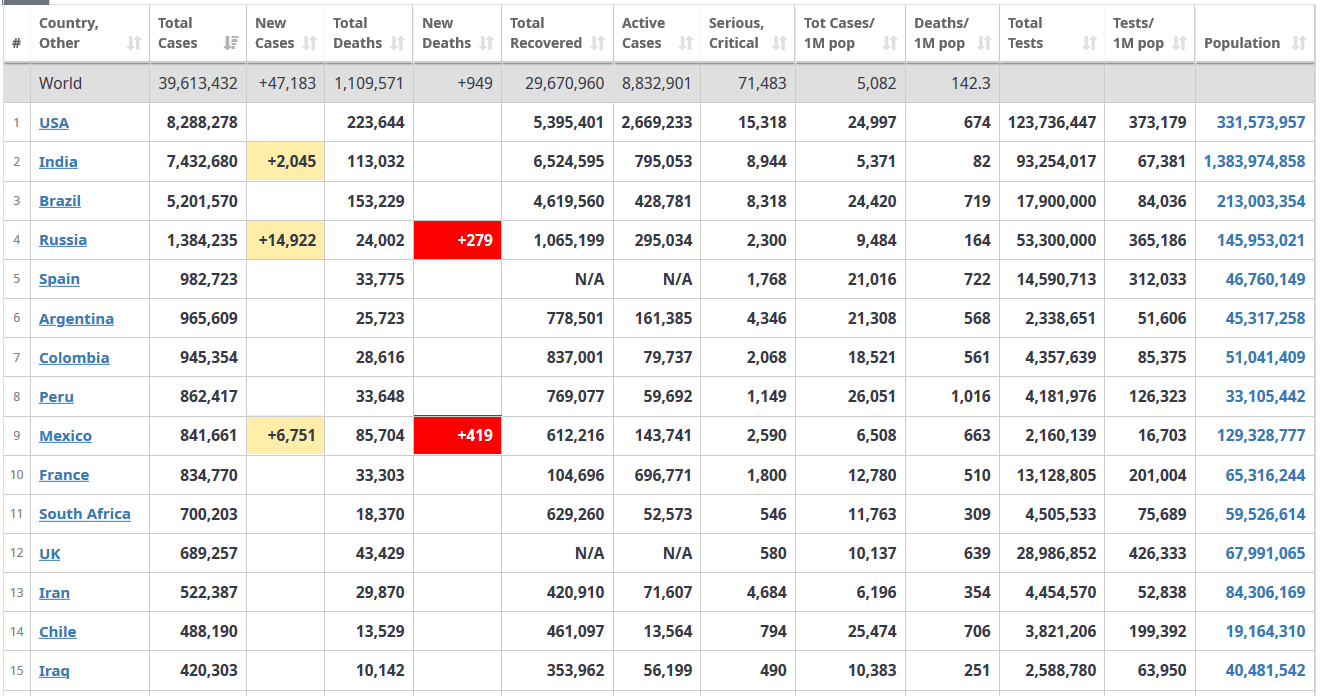Click Russia's yellow new cases cell
This screenshot has width=1324, height=696.
(x=286, y=240)
